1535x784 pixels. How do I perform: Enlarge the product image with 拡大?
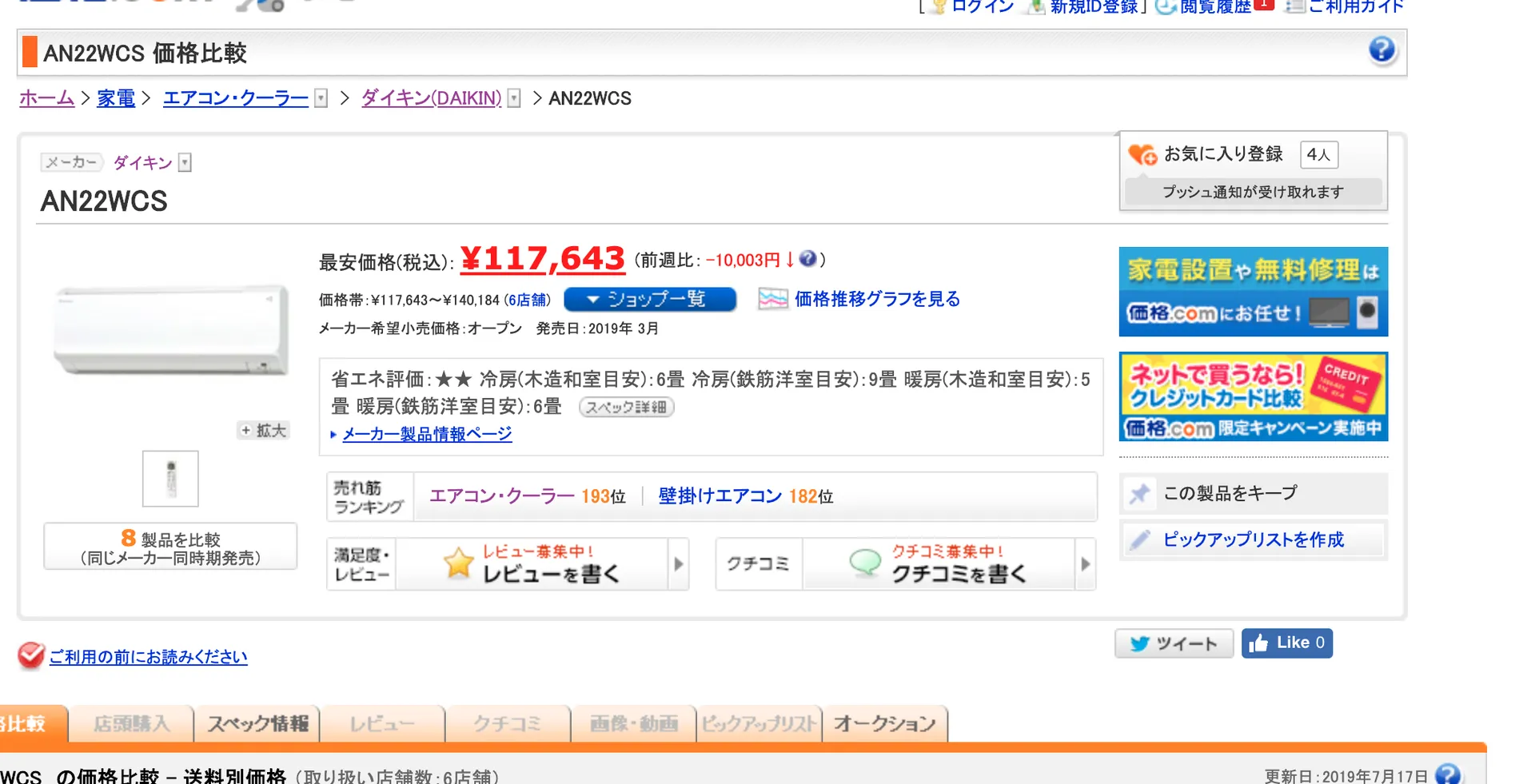[263, 431]
